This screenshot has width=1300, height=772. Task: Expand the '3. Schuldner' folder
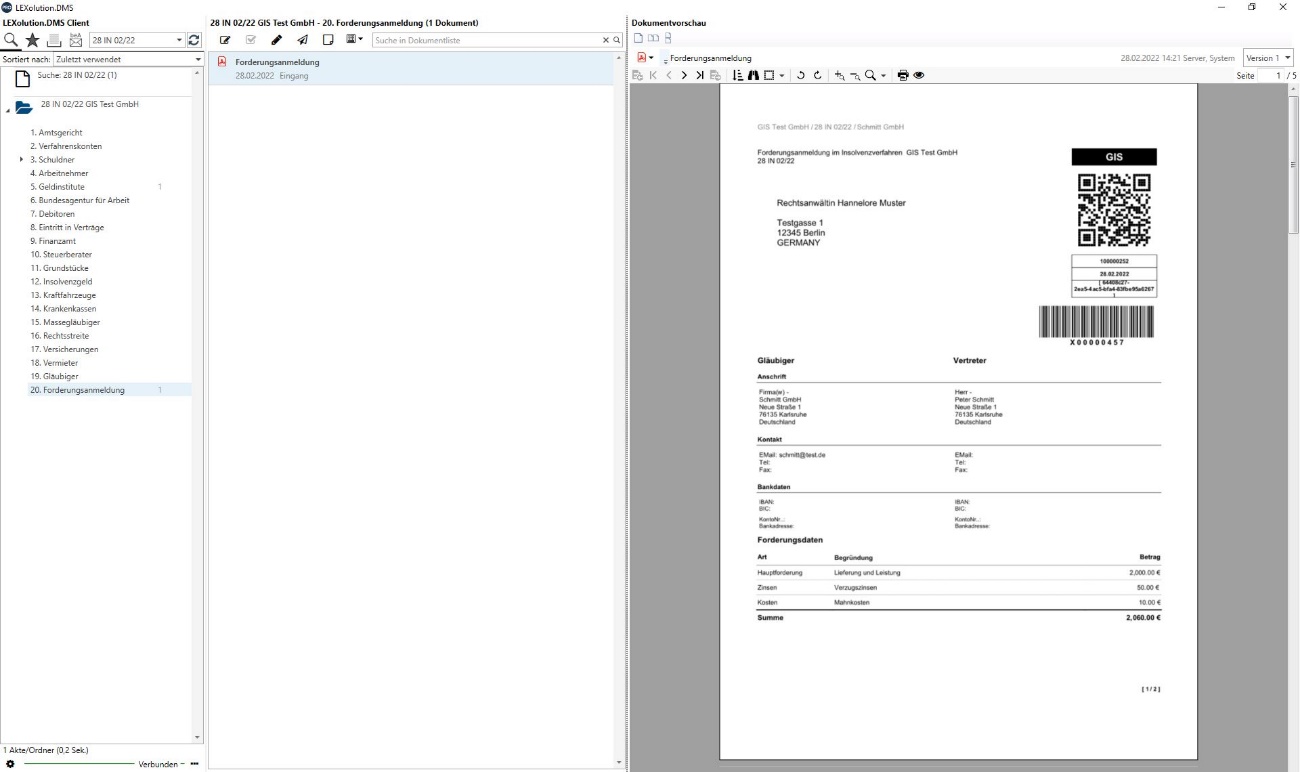tap(22, 159)
